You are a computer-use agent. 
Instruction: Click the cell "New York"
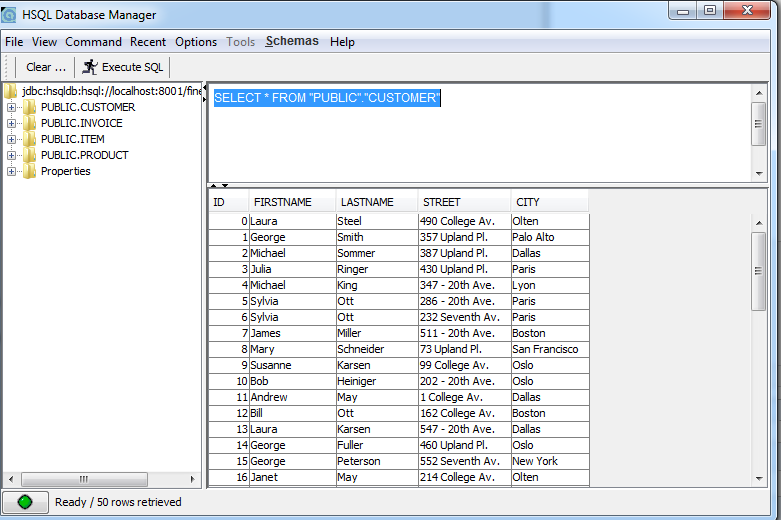tap(550, 461)
